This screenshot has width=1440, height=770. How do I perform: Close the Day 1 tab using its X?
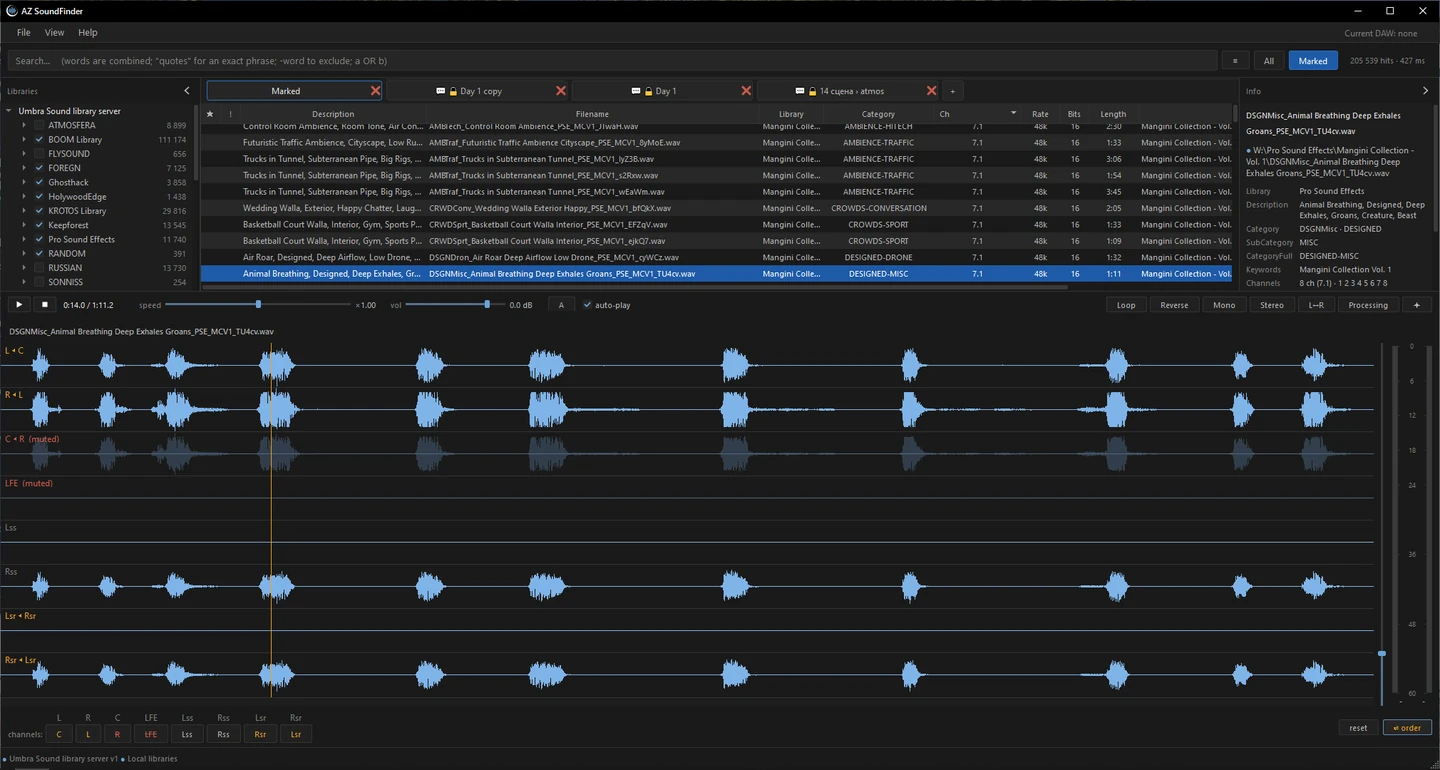[746, 91]
